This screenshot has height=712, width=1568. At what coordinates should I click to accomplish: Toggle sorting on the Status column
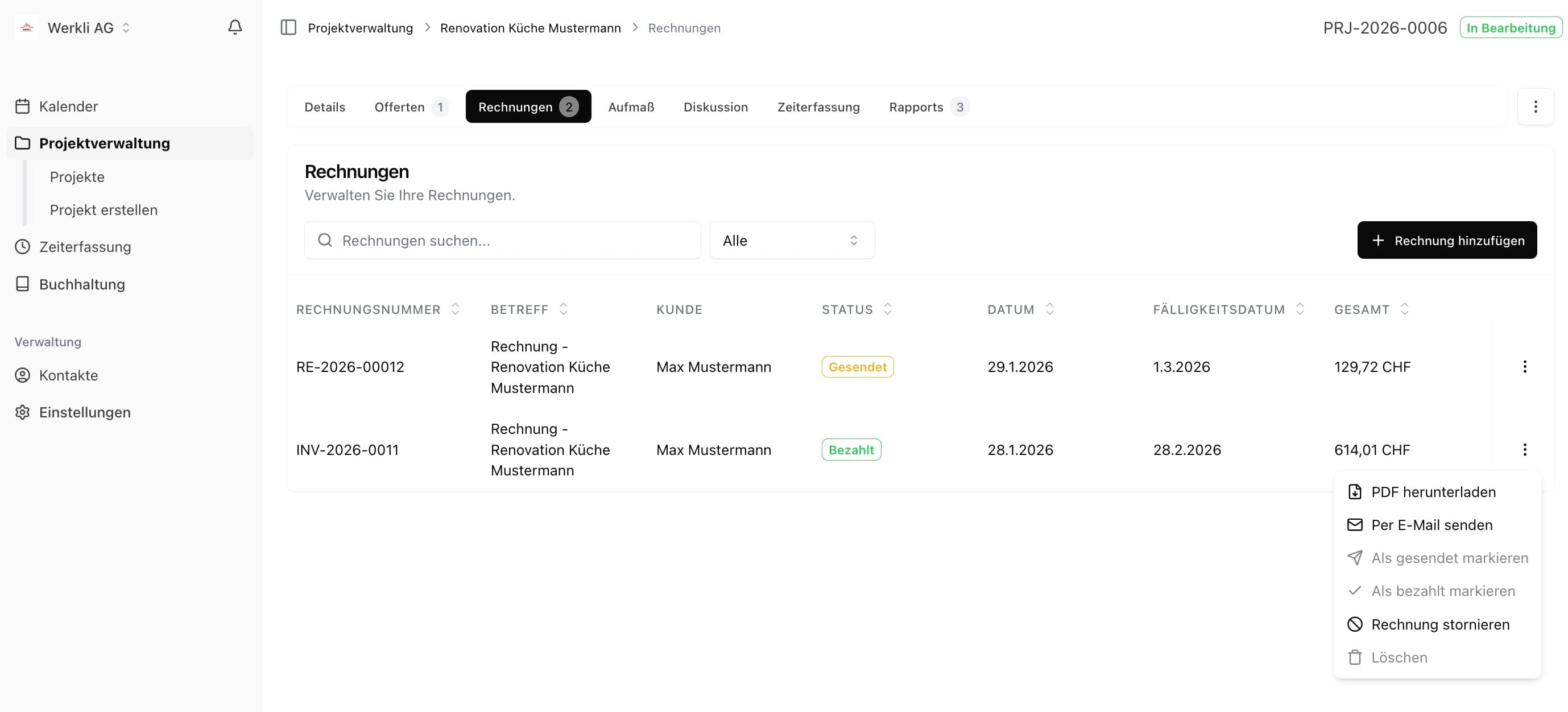887,309
